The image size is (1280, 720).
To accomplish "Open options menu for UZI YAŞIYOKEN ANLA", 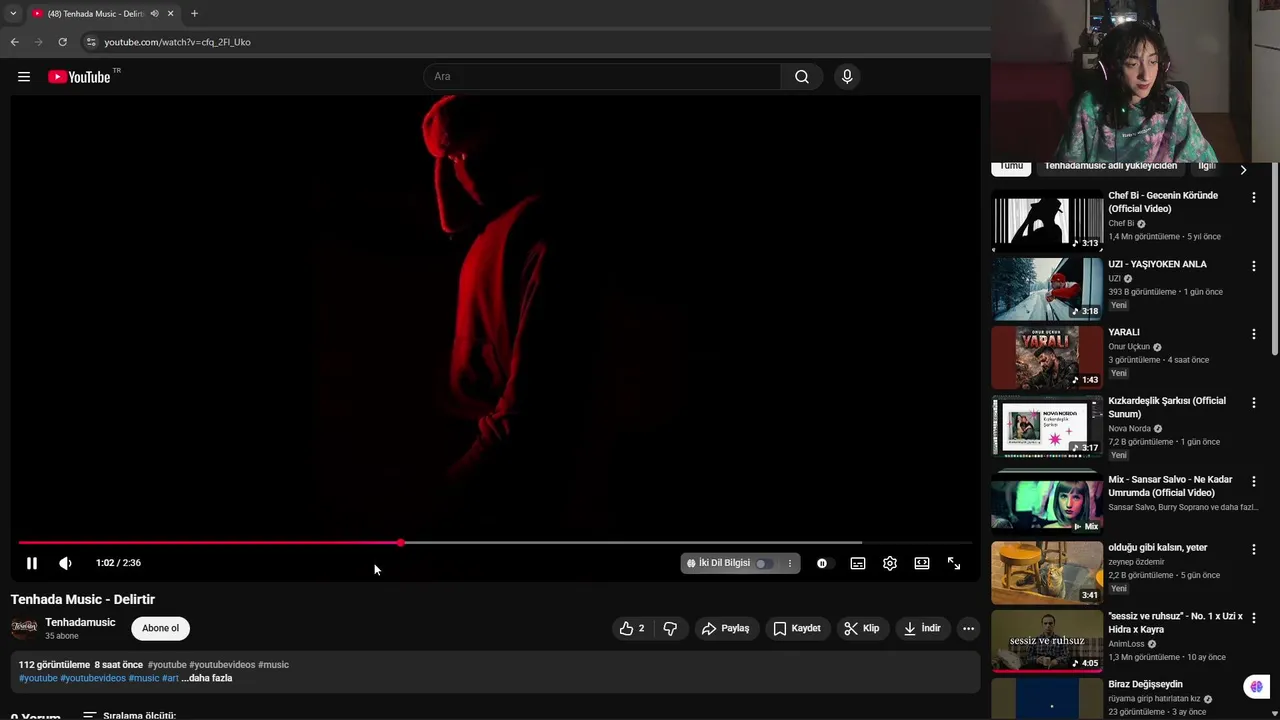I will 1253,266.
